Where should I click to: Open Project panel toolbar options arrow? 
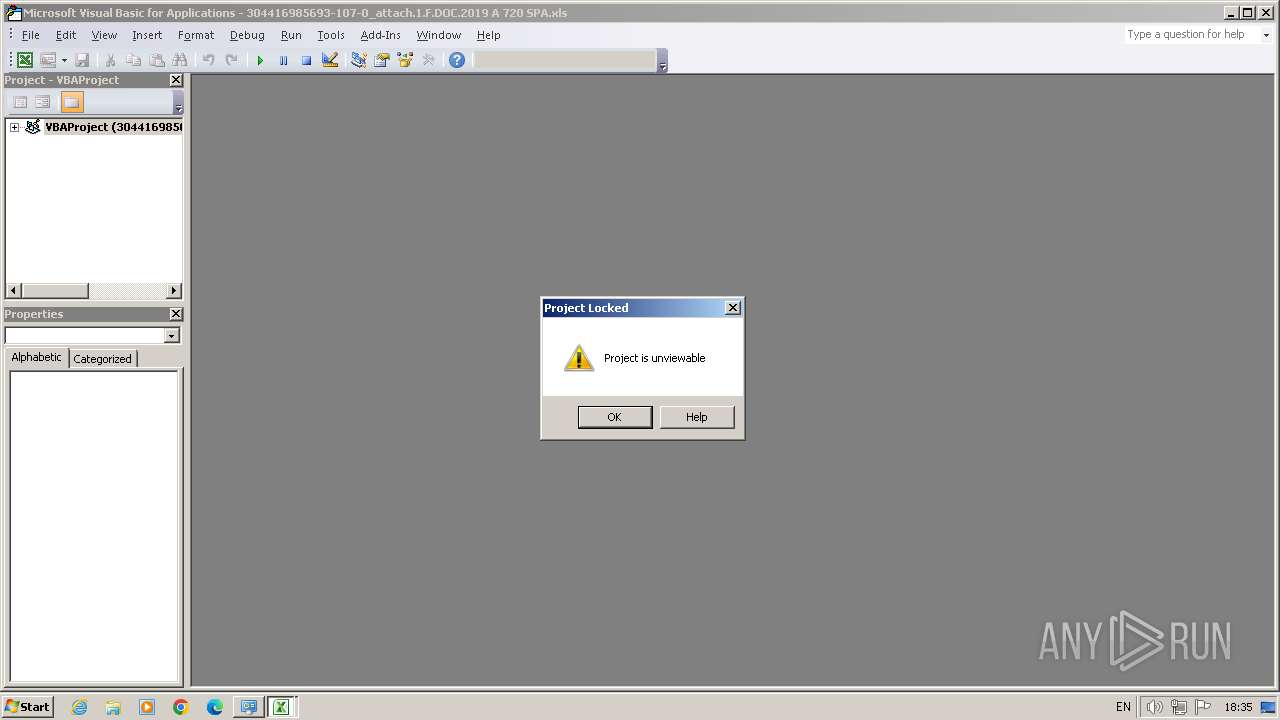point(178,105)
